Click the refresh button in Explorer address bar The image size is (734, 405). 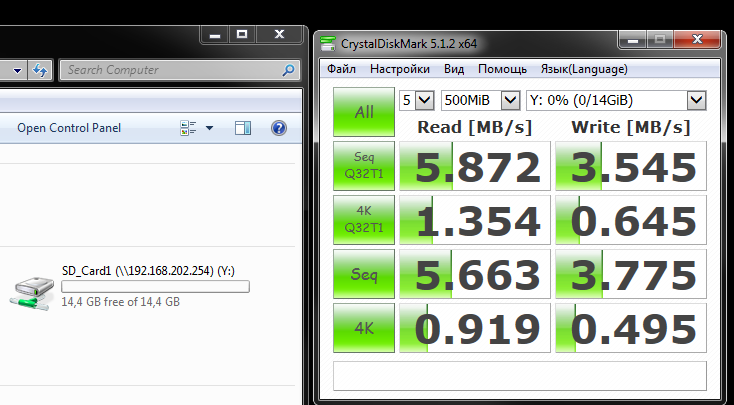point(40,70)
